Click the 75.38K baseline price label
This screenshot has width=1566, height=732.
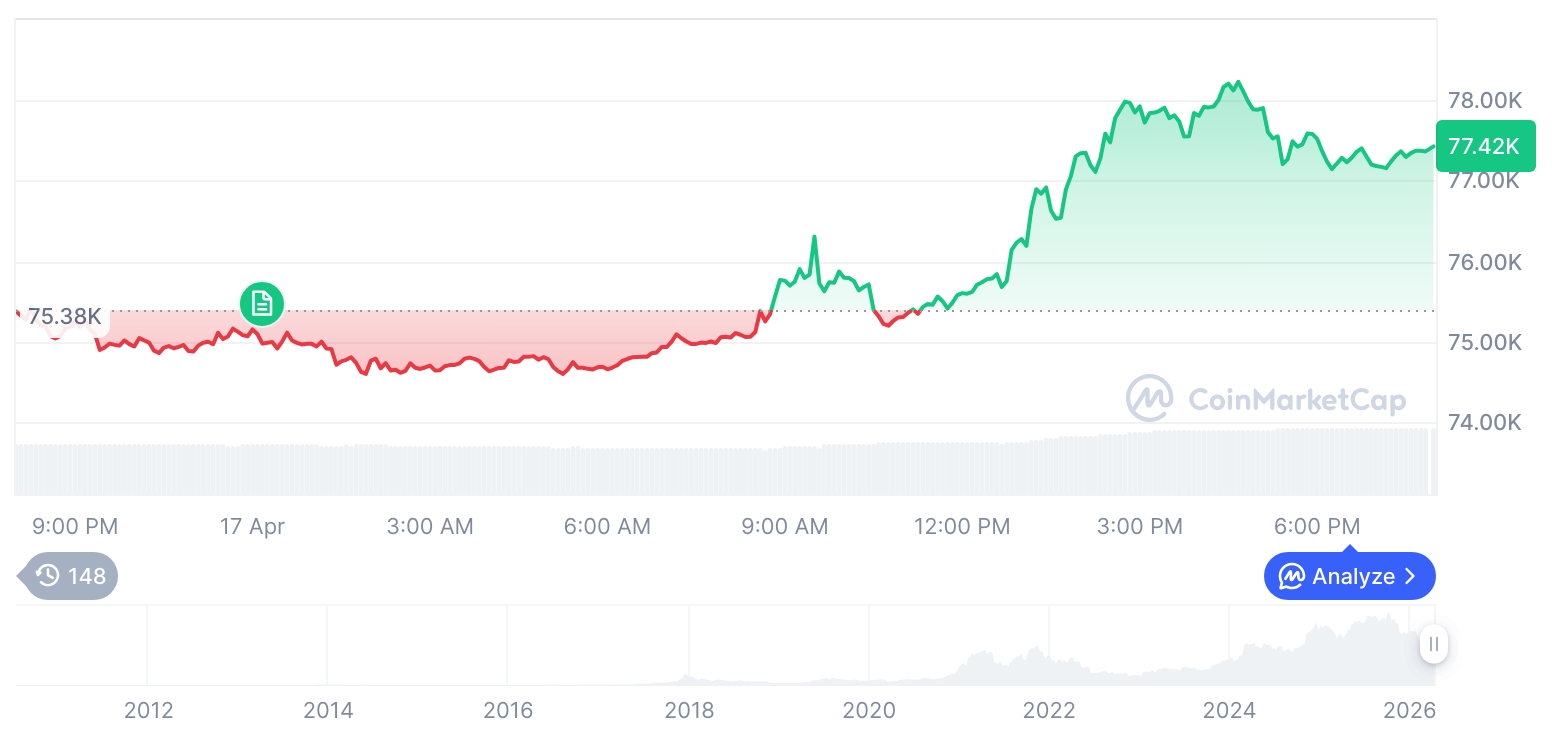pos(65,317)
